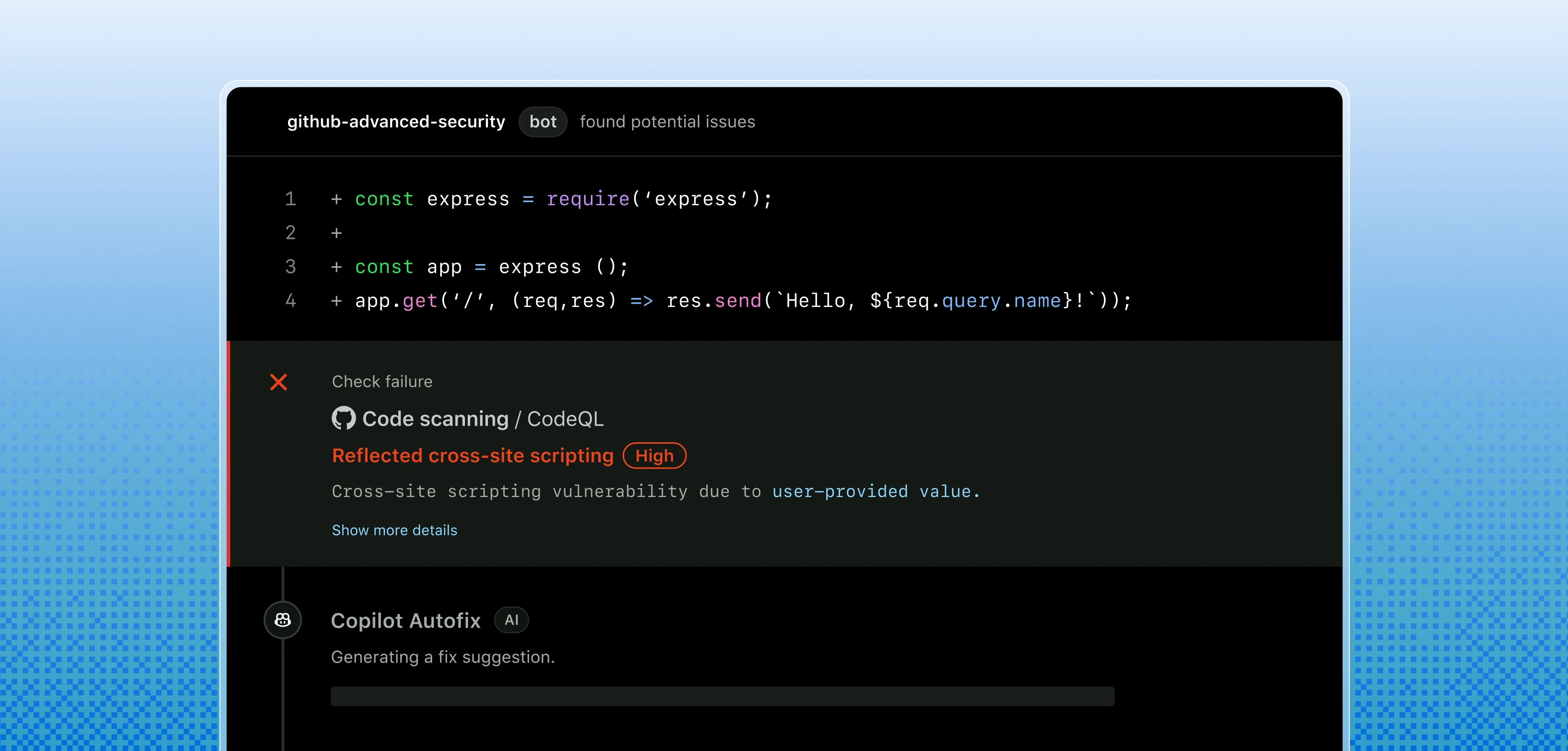Click the fix suggestion loading progress bar

(x=723, y=697)
